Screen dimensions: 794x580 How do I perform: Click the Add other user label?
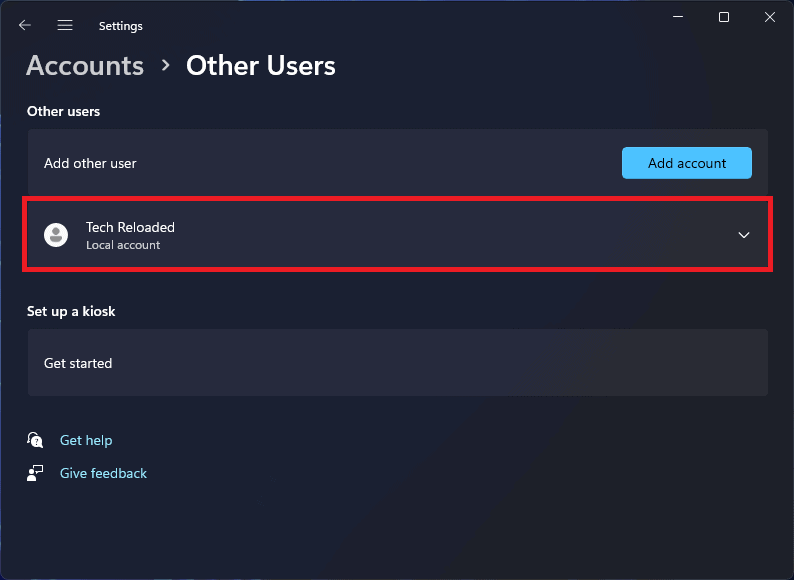90,163
